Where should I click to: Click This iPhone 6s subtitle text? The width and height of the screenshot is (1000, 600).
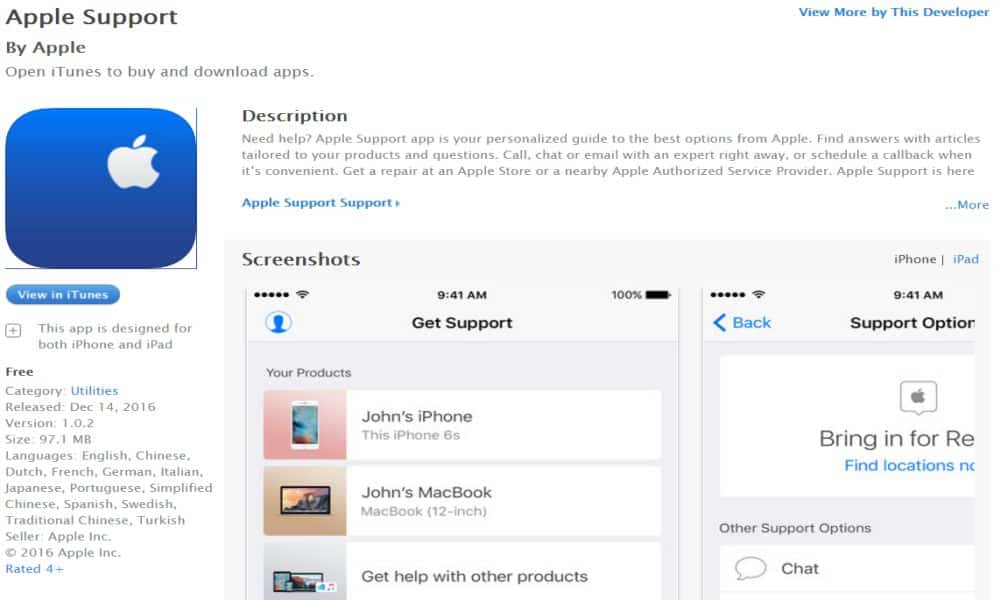click(411, 435)
